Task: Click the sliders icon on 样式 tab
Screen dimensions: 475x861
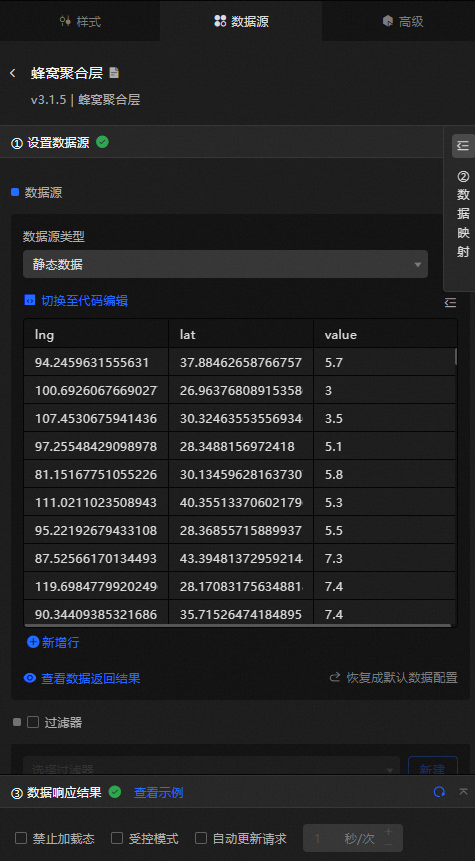Action: tap(65, 21)
